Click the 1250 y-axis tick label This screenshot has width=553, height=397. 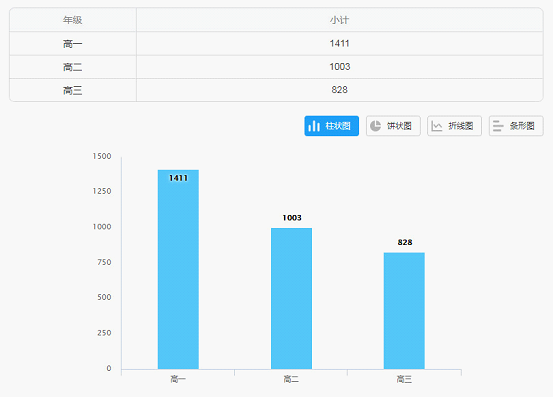pyautogui.click(x=102, y=191)
